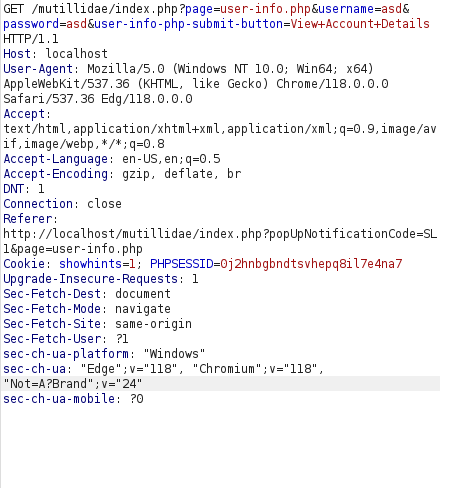Click the 'if,image/webp,*/*;q=0.8' line
452x488 pixels.
pyautogui.click(x=84, y=144)
